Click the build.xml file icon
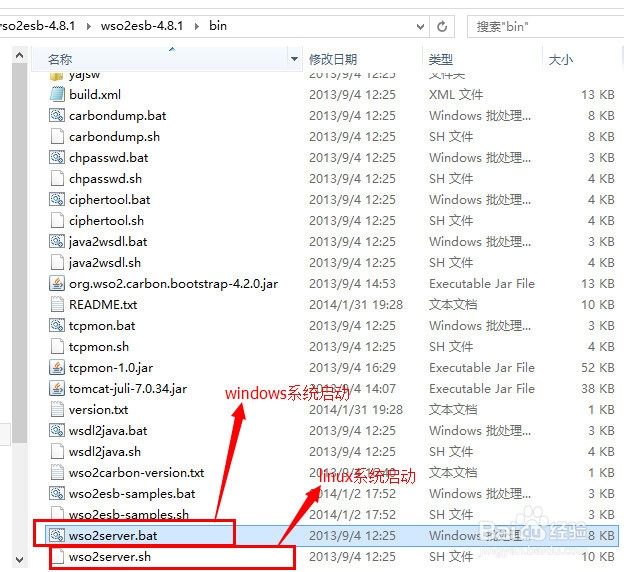Screen dimensions: 624x572 point(57,94)
